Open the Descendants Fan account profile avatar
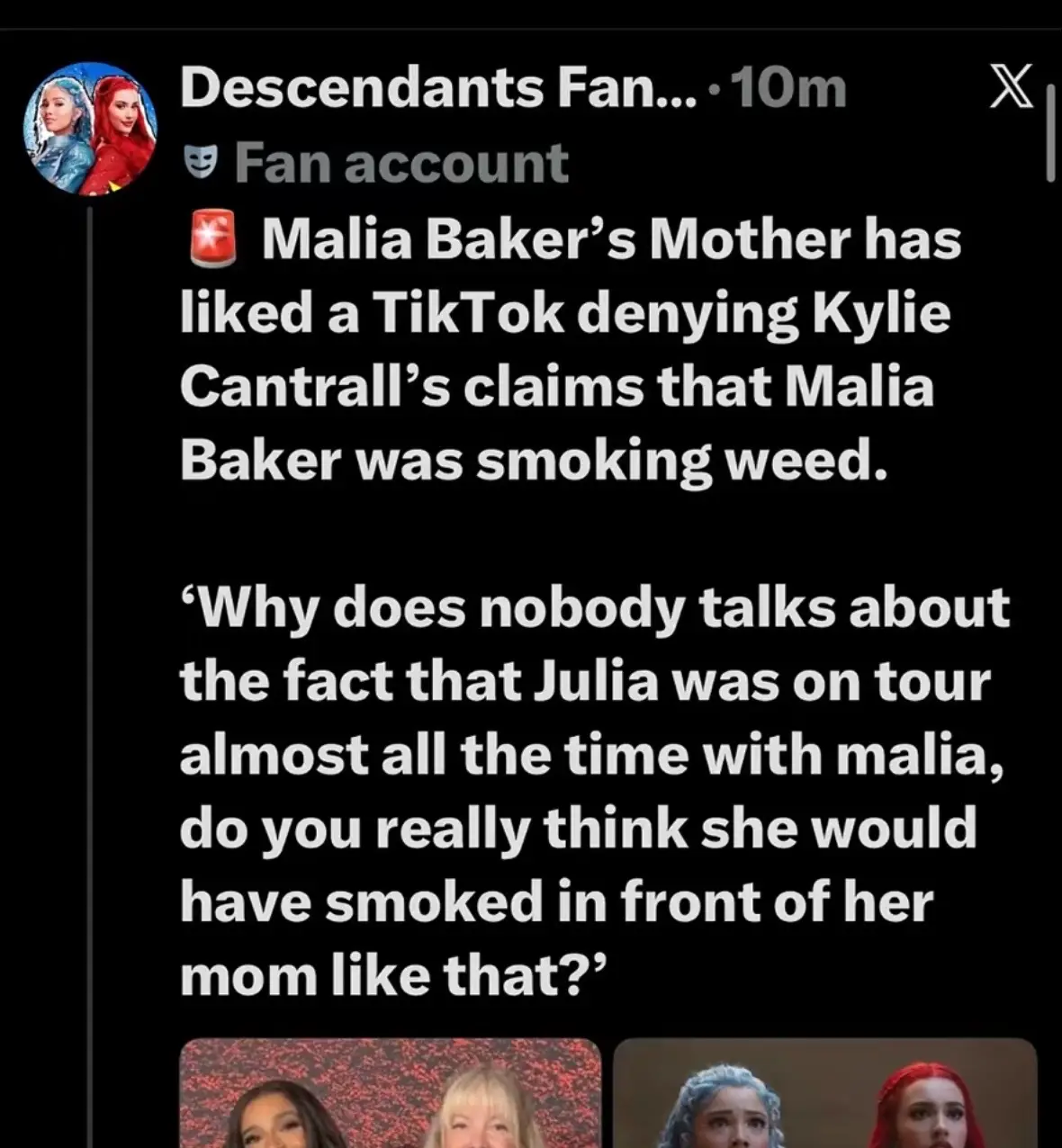Viewport: 1062px width, 1148px height. [90, 129]
